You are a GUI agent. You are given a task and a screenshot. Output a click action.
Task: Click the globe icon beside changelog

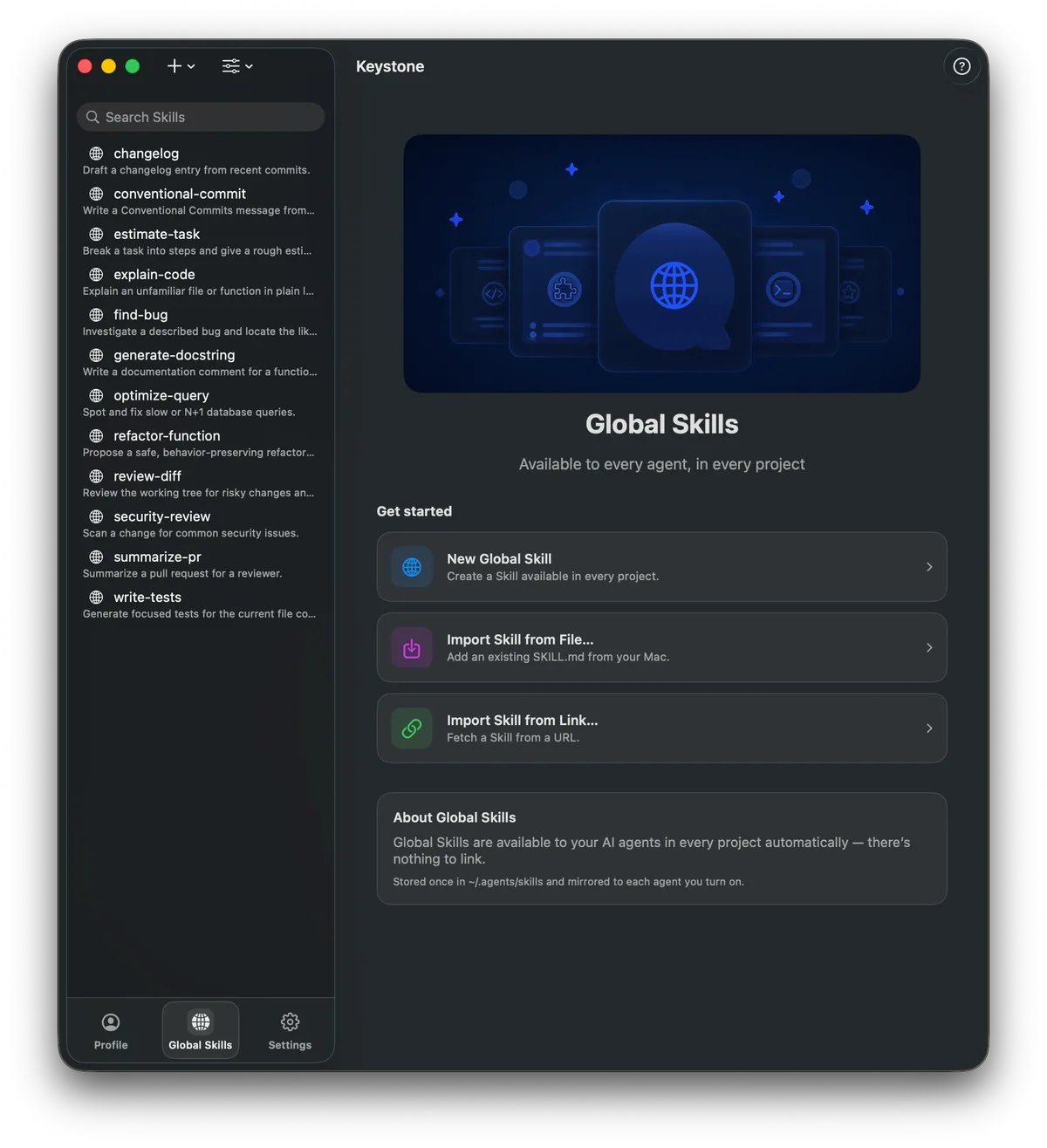[96, 154]
